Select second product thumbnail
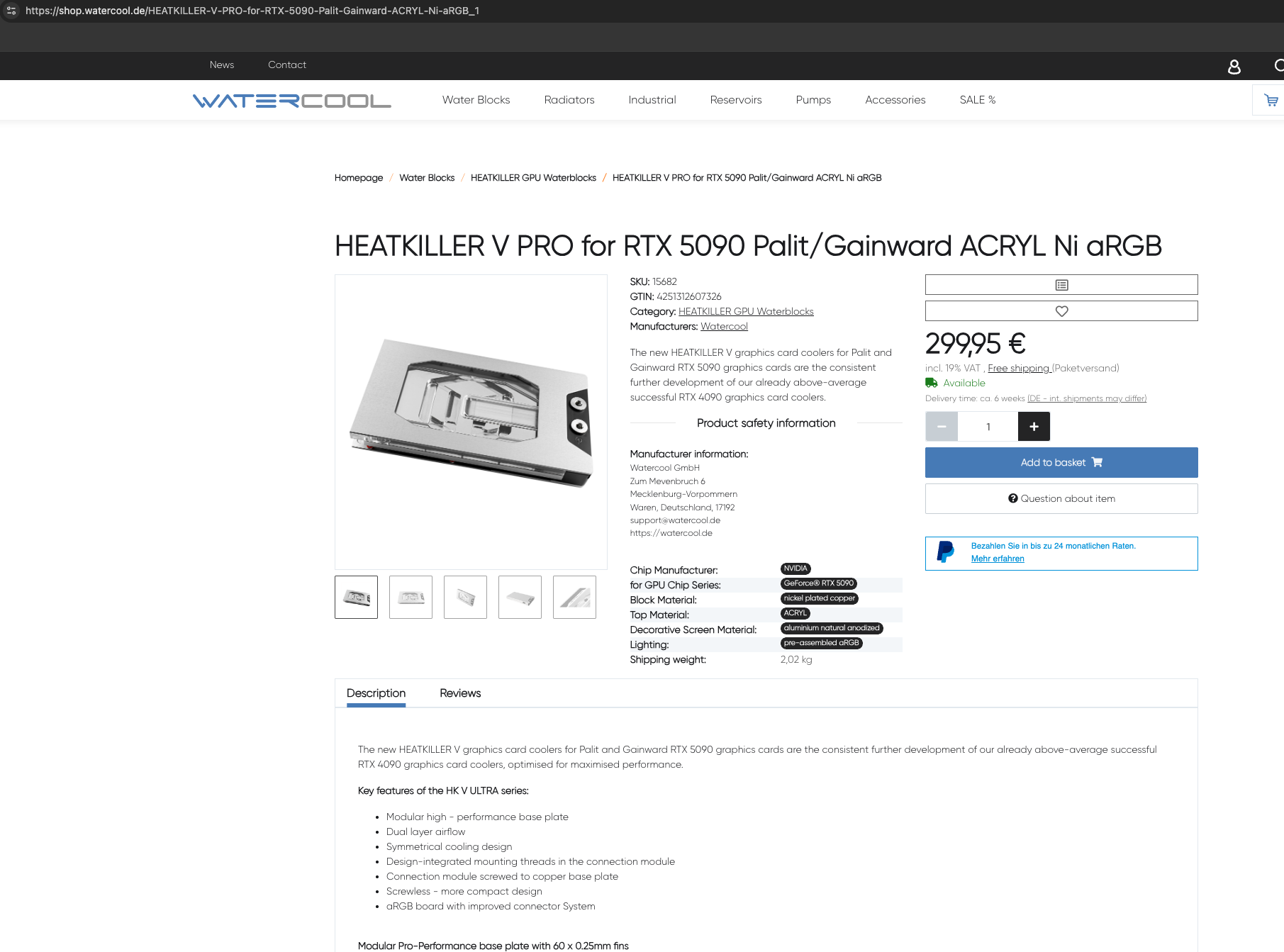The image size is (1284, 952). [411, 597]
